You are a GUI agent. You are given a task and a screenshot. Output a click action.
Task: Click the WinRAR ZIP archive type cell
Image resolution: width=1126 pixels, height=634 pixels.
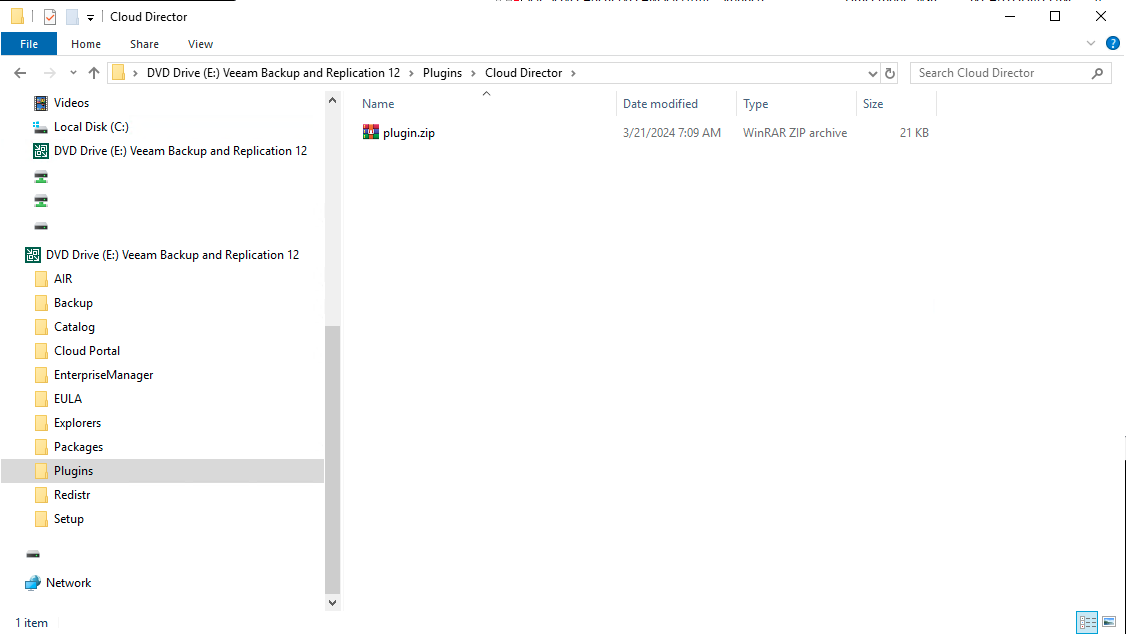(795, 133)
